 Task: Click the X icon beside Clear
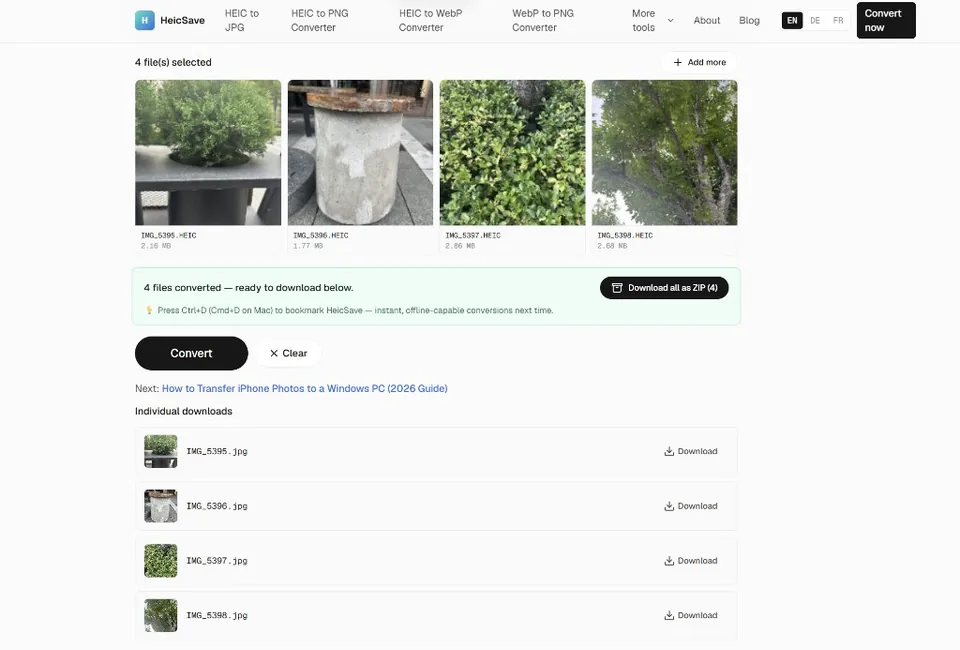[x=274, y=353]
